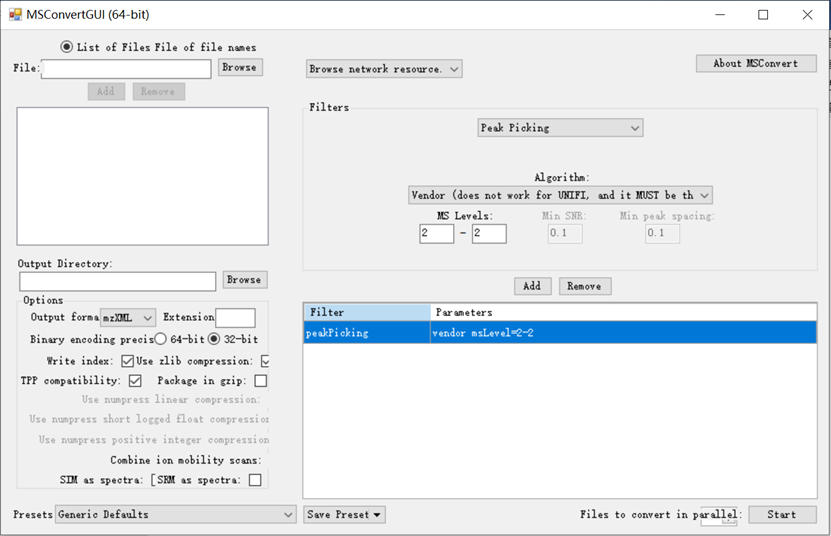Remove the selected filter
The image size is (831, 536).
(x=585, y=286)
